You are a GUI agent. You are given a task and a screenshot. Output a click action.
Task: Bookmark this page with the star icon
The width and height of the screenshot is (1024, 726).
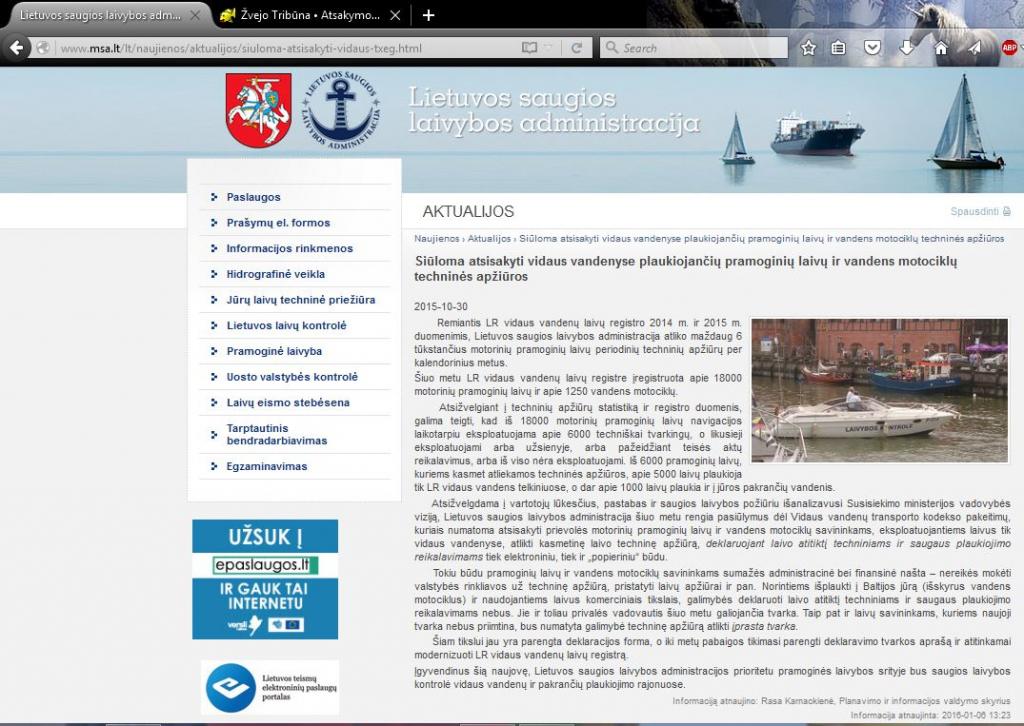point(808,48)
